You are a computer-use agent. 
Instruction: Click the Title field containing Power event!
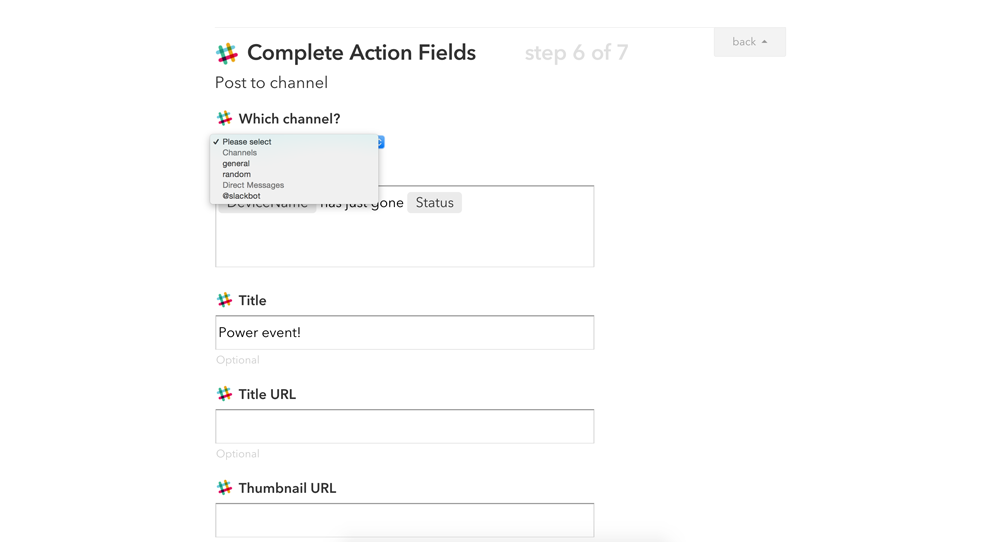(x=404, y=333)
